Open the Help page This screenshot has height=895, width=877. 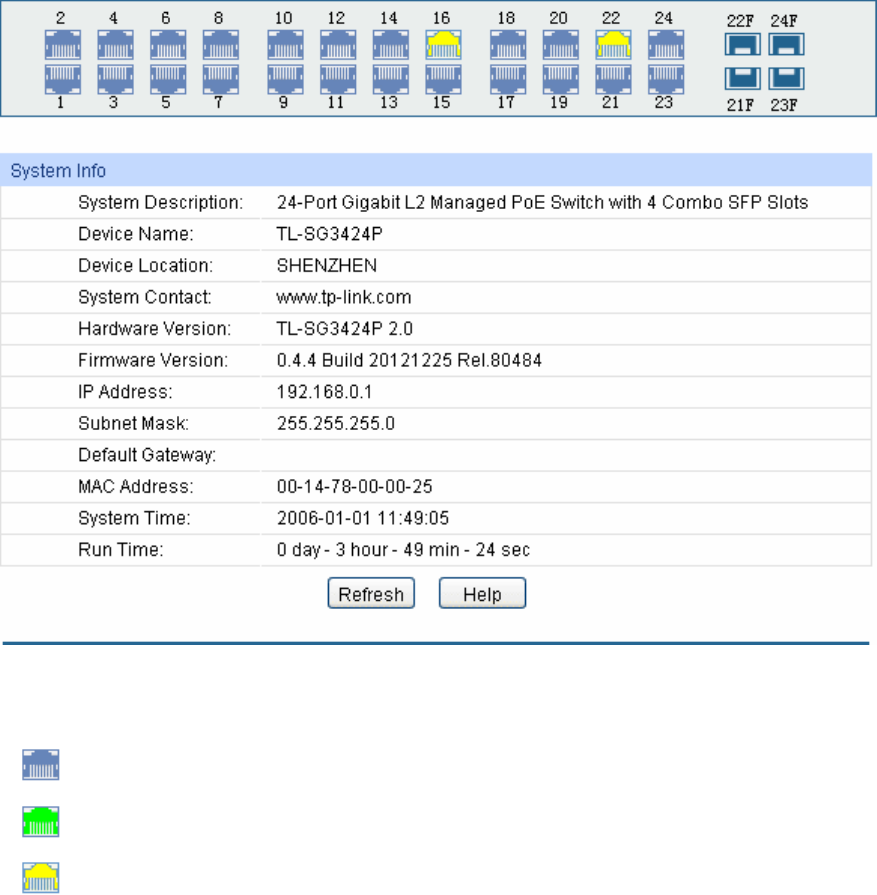[482, 593]
